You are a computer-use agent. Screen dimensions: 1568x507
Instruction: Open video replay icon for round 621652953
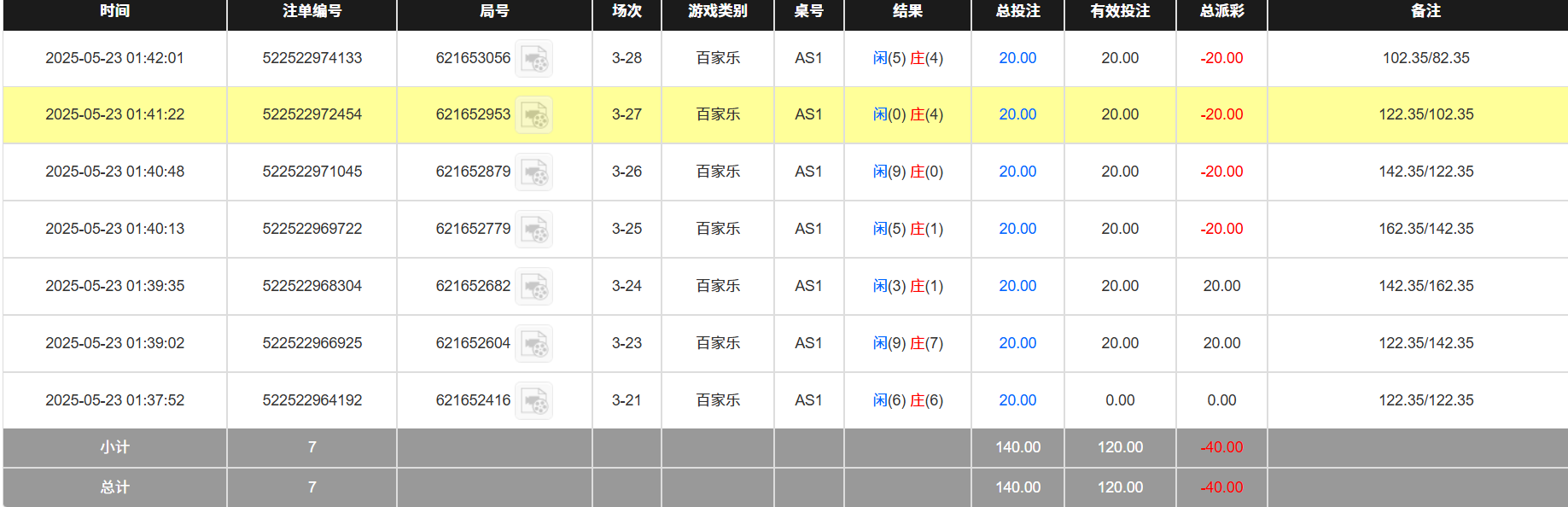(x=534, y=115)
